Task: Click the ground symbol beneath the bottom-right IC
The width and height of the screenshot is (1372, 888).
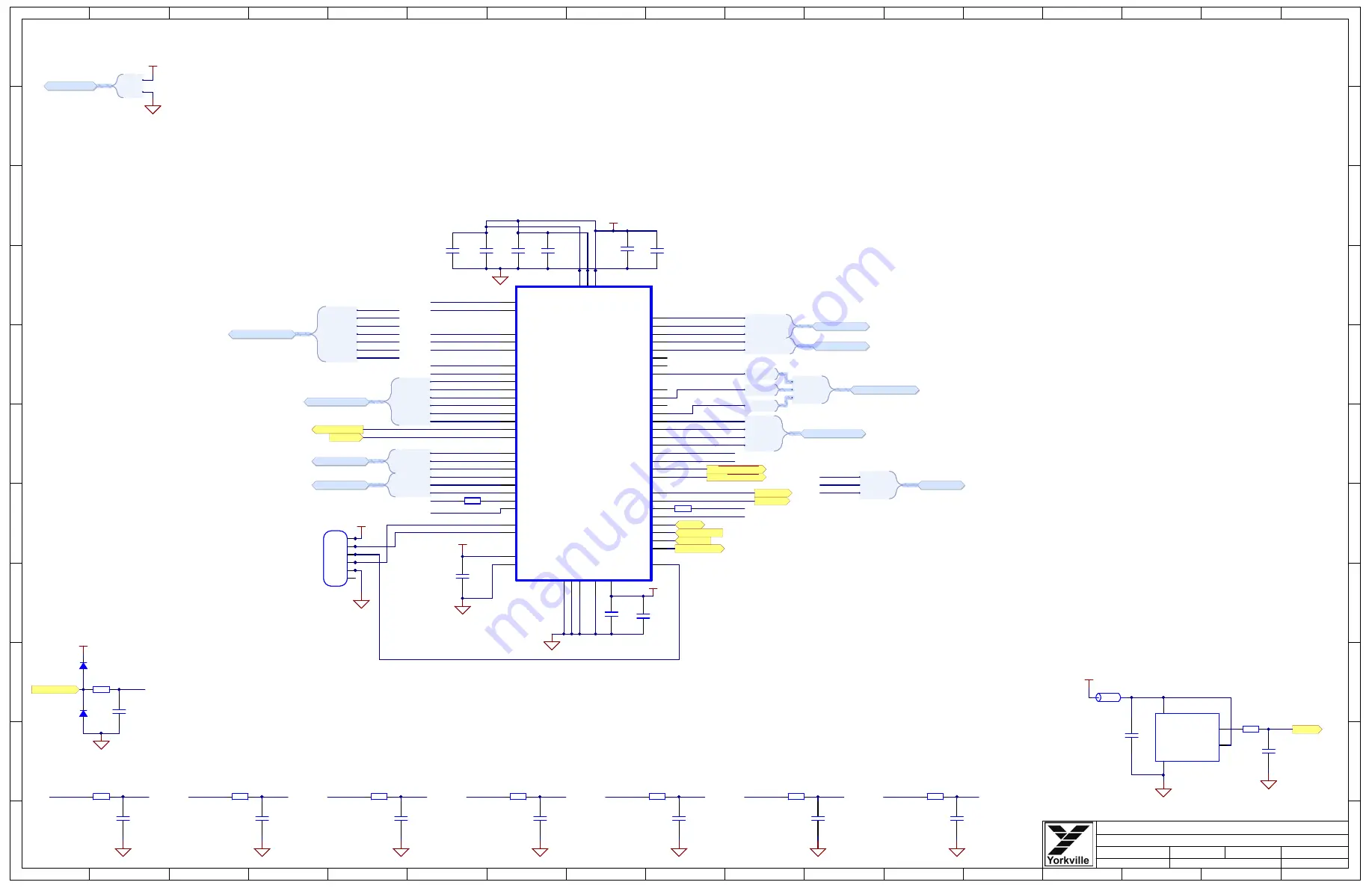Action: (x=1163, y=792)
